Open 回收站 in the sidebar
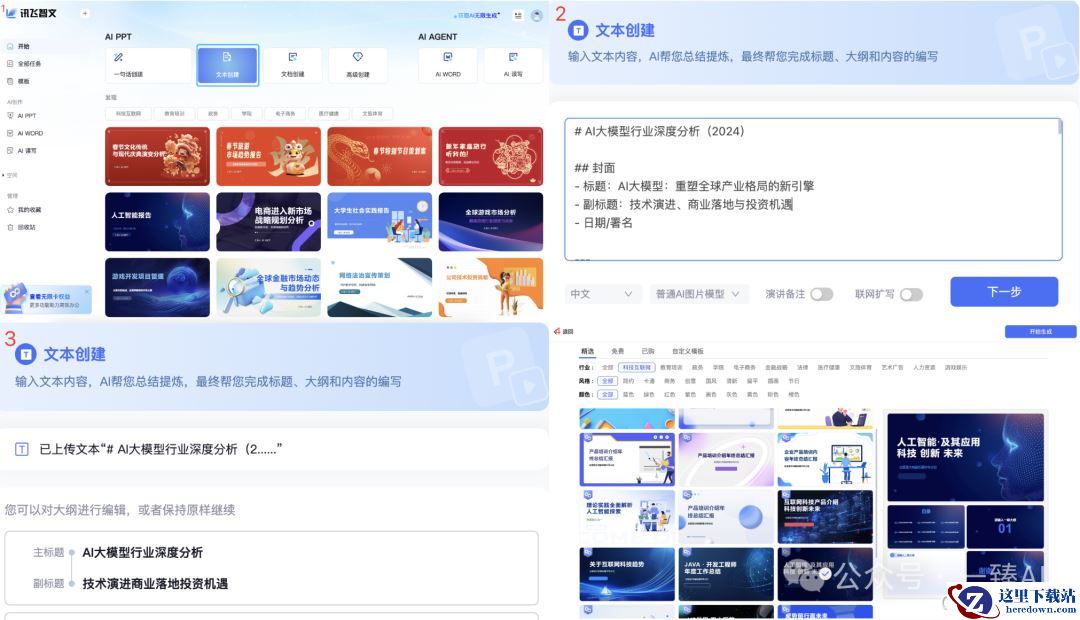Viewport: 1080px width, 620px height. click(26, 227)
